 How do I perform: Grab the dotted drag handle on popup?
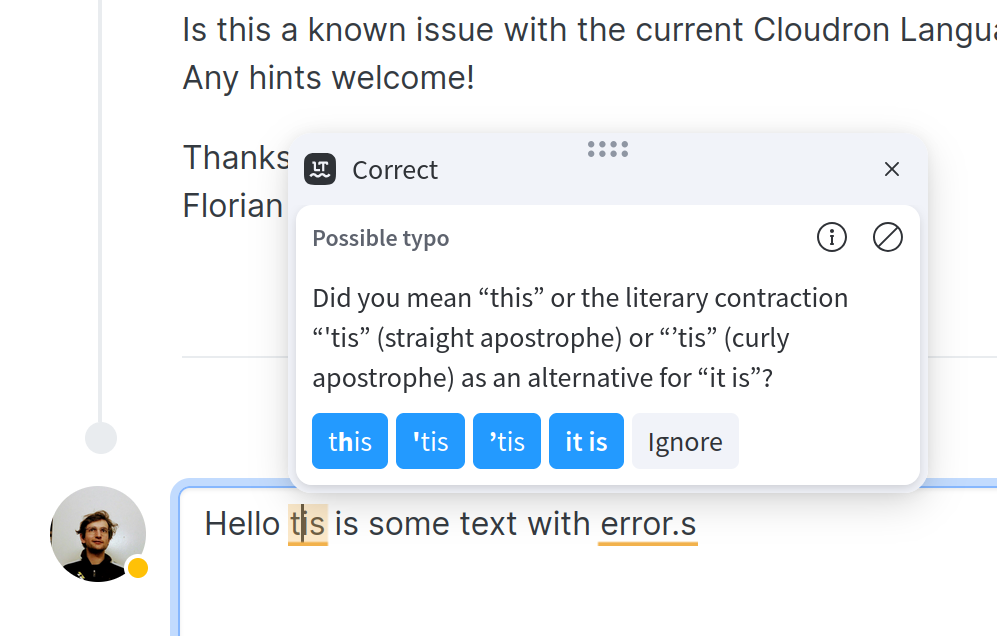(x=608, y=149)
